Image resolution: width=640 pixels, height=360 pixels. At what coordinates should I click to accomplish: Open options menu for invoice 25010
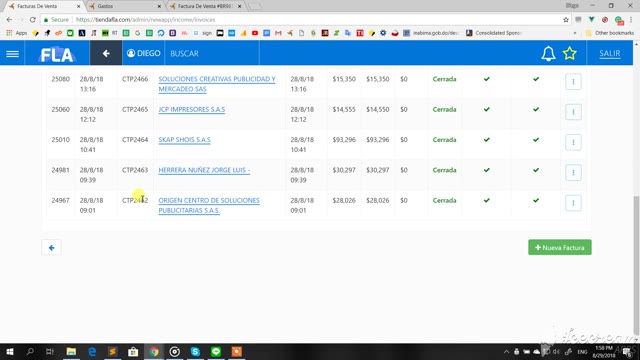573,142
